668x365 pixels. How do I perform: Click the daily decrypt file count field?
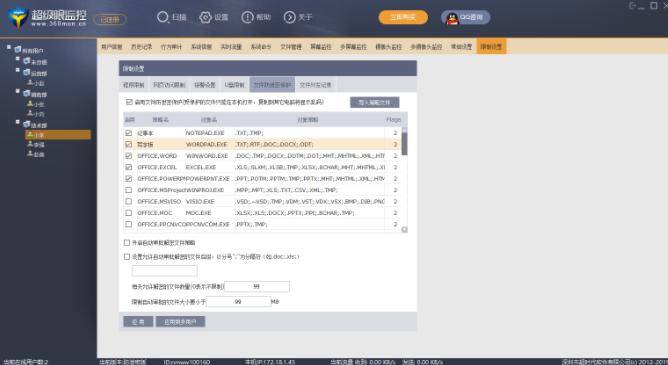click(x=256, y=287)
